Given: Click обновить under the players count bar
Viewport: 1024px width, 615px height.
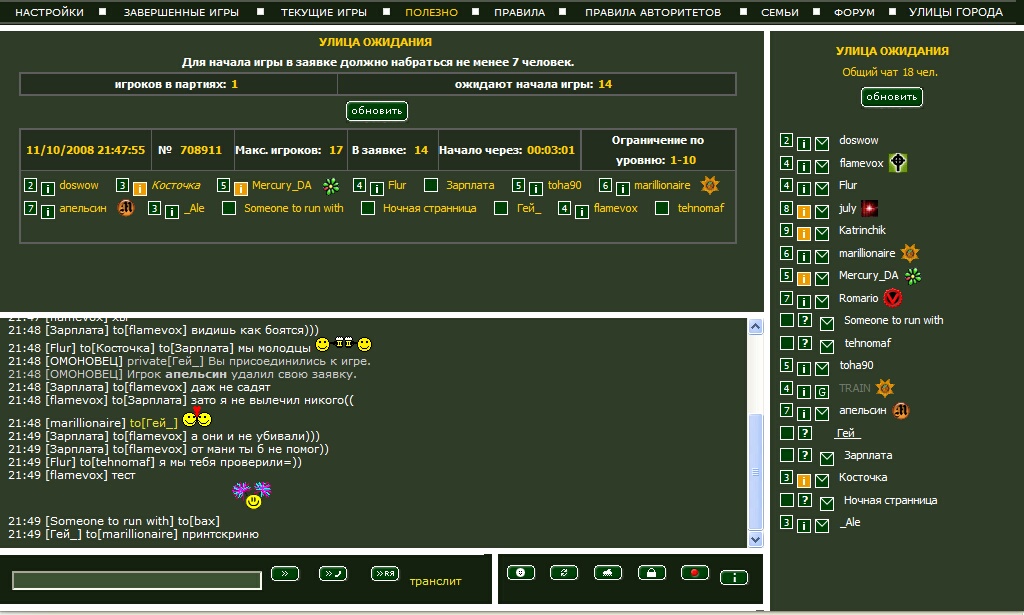Looking at the screenshot, I should click(377, 111).
